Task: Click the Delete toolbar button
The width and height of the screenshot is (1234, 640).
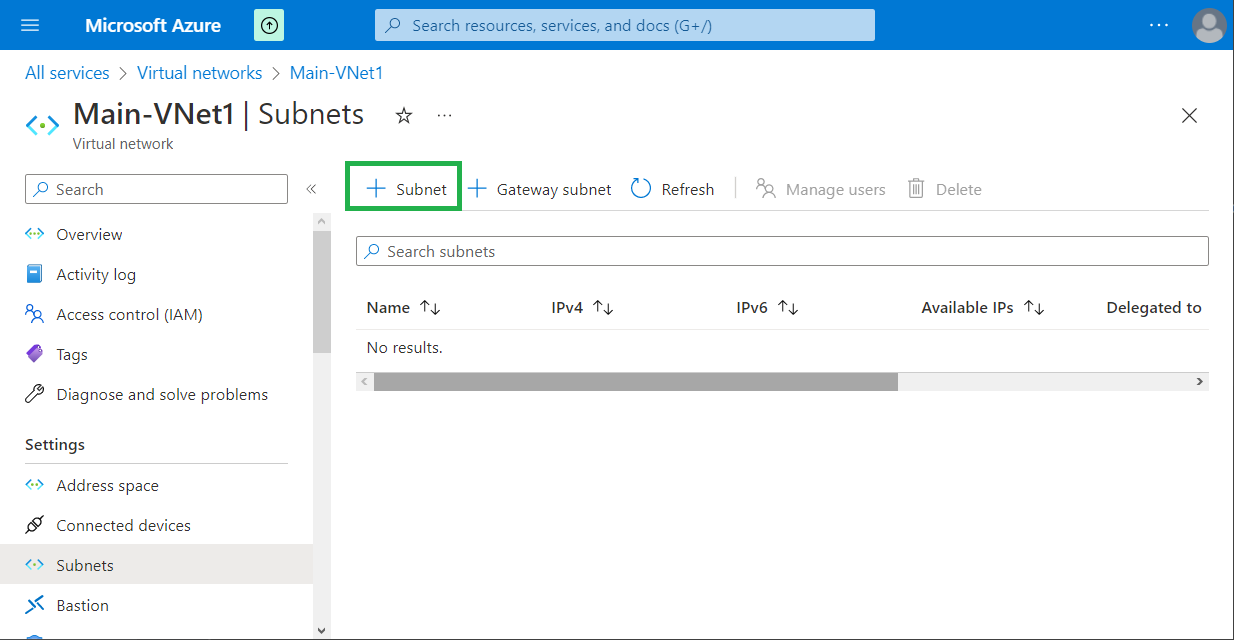Action: pos(945,189)
